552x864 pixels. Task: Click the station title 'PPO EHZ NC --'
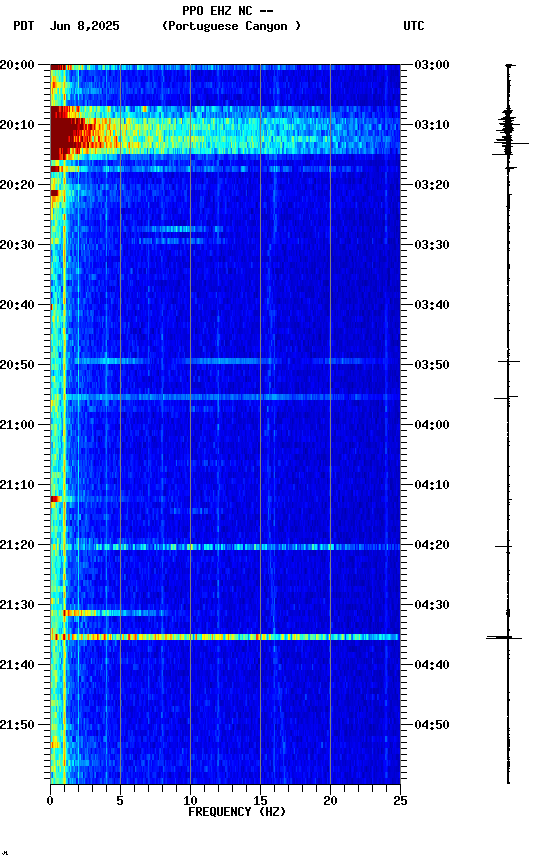tap(228, 10)
